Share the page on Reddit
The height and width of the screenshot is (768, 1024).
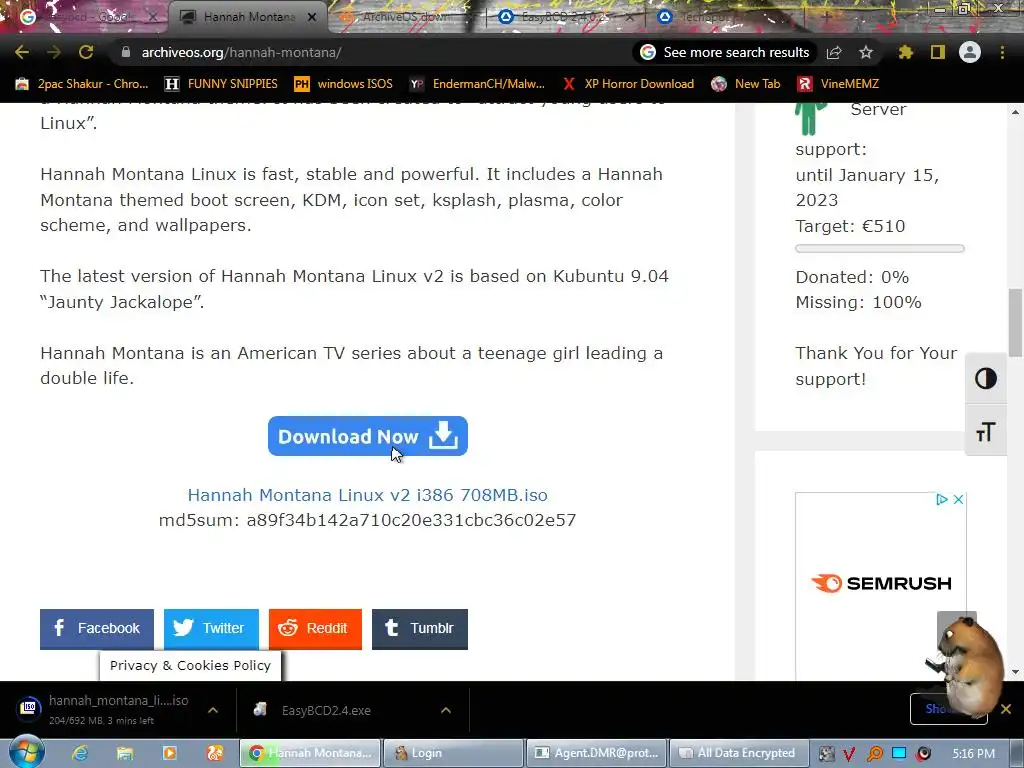tap(315, 629)
